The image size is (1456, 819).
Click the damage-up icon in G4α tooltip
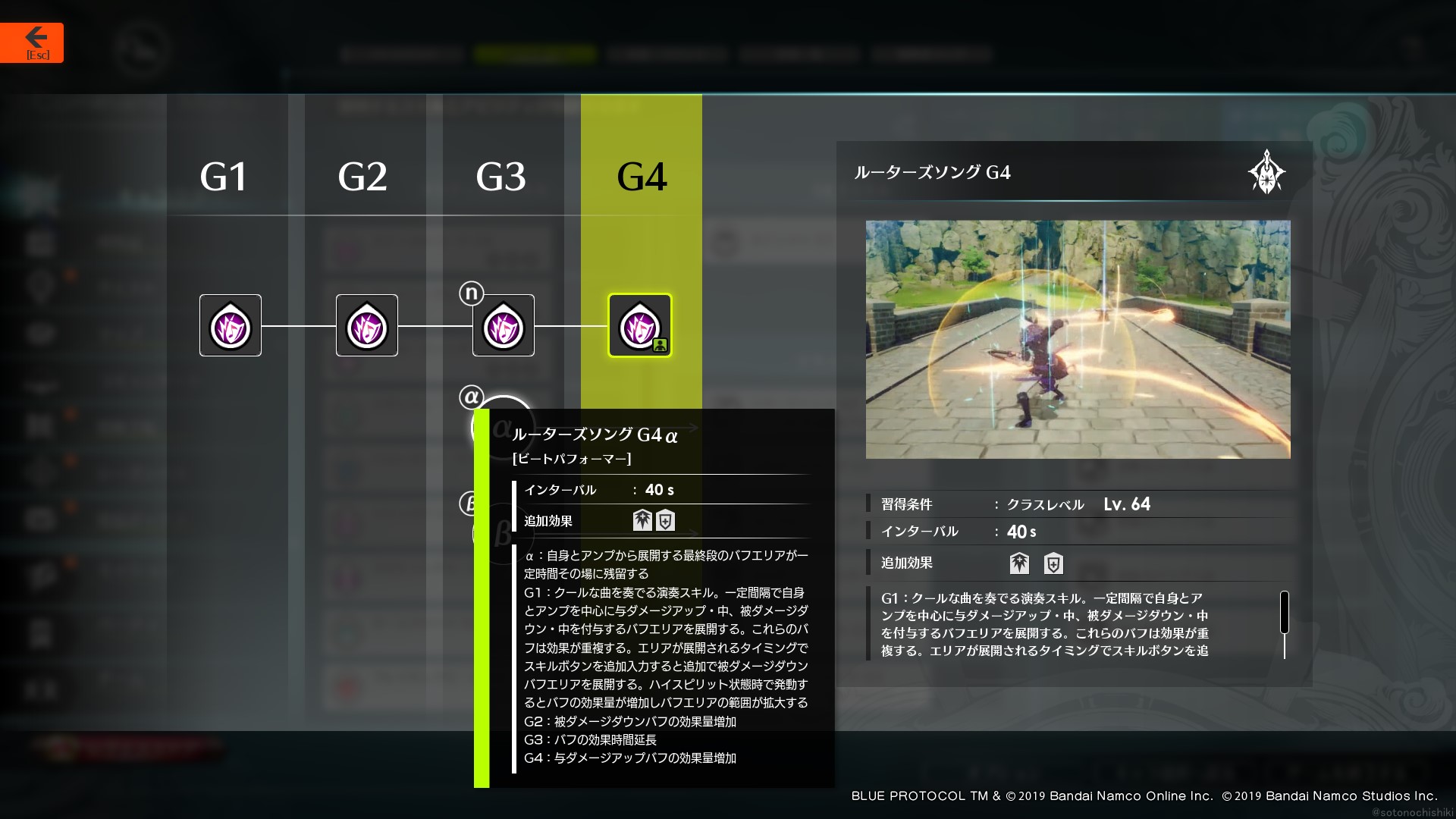pos(642,520)
